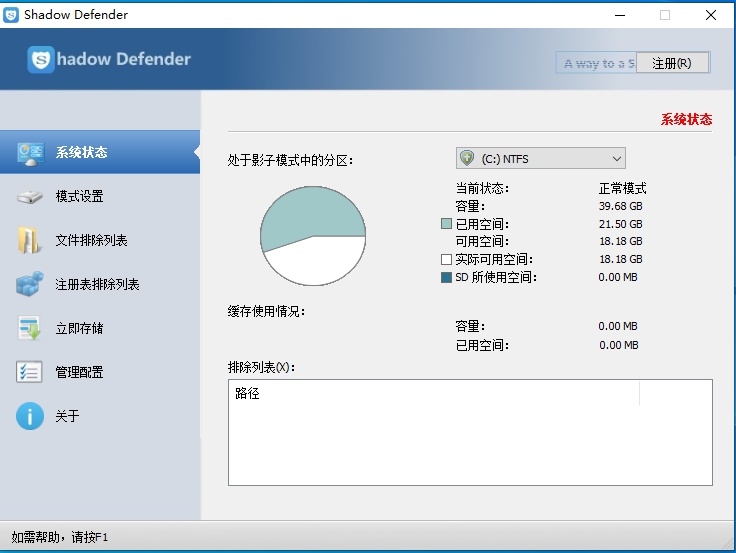
Task: Click the 当前状态 label
Action: pos(482,188)
